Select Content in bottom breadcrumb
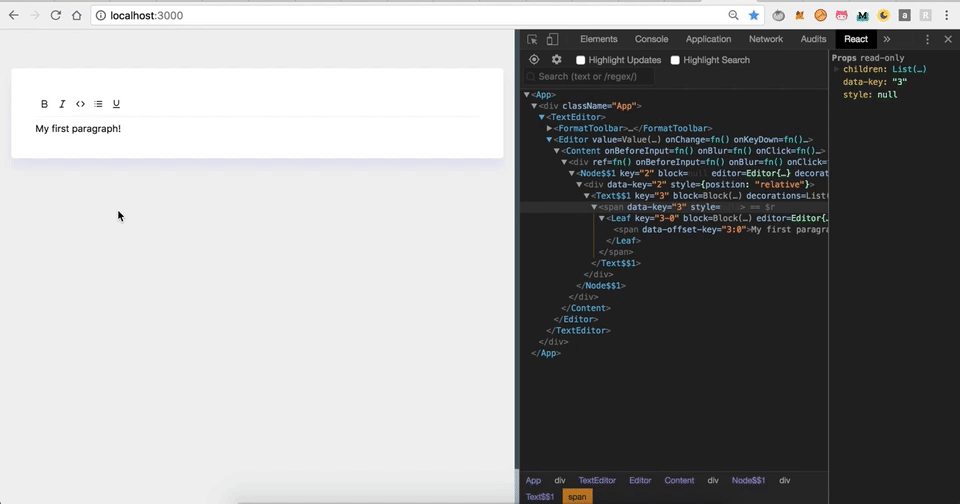The width and height of the screenshot is (960, 504). tap(679, 481)
